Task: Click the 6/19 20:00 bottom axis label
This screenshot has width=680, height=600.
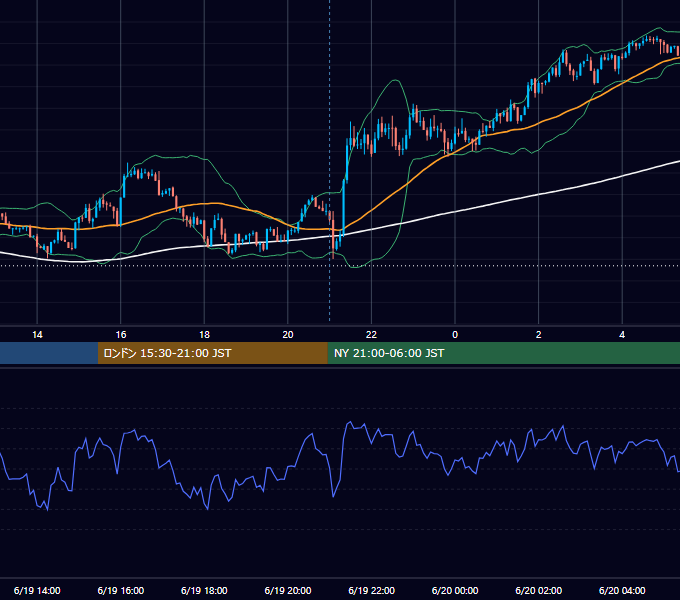Action: pos(288,590)
